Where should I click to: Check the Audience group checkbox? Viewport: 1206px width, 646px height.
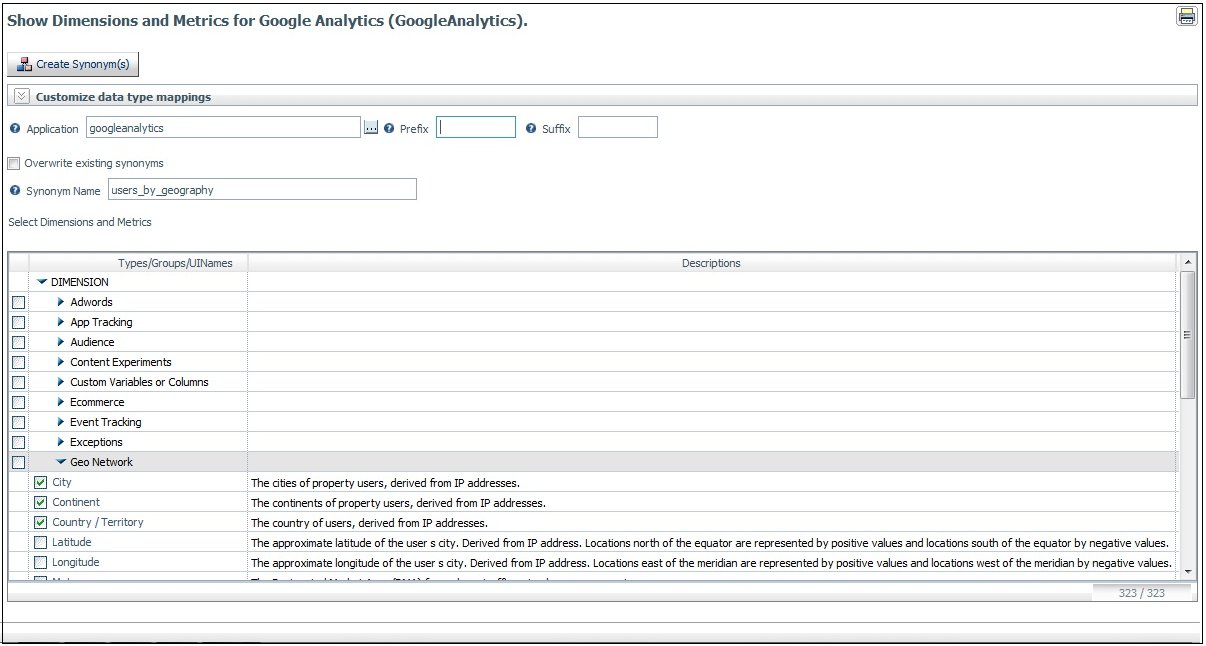coord(18,342)
